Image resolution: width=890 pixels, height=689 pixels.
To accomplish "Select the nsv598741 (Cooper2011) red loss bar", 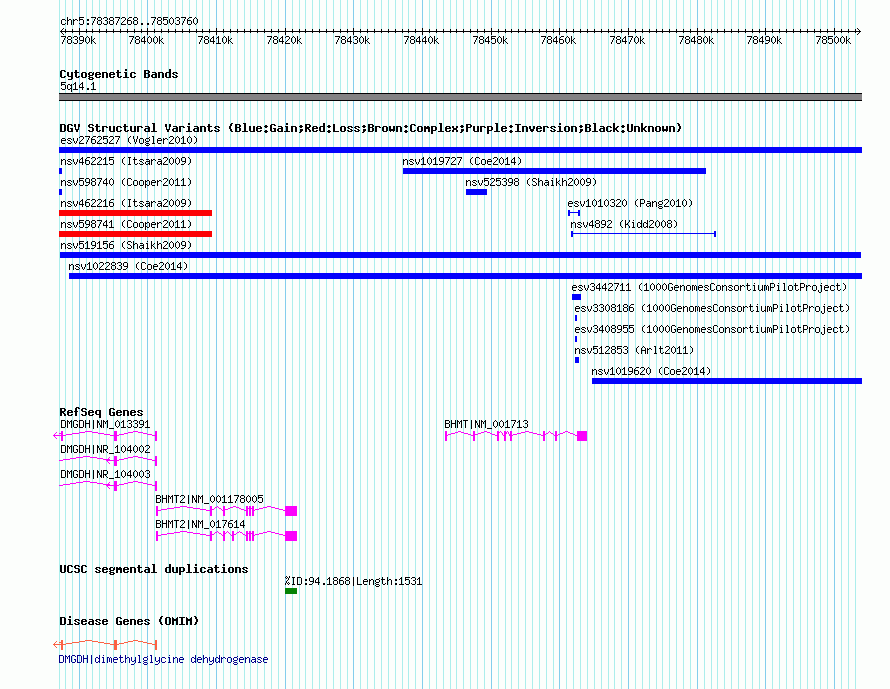I will pos(136,234).
